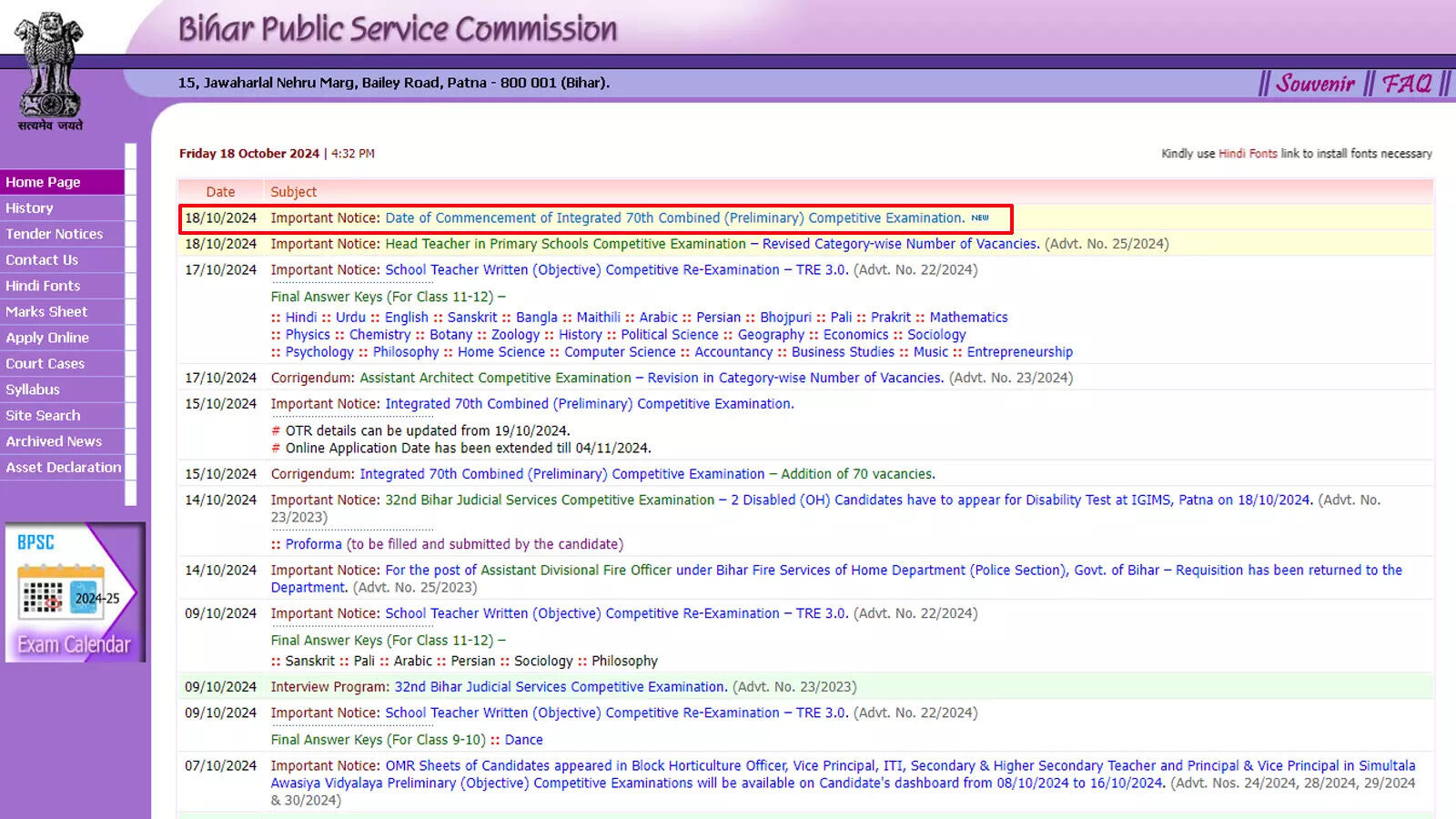The width and height of the screenshot is (1456, 819).
Task: Open the Dance answer key for Class 9-10
Action: click(x=523, y=739)
